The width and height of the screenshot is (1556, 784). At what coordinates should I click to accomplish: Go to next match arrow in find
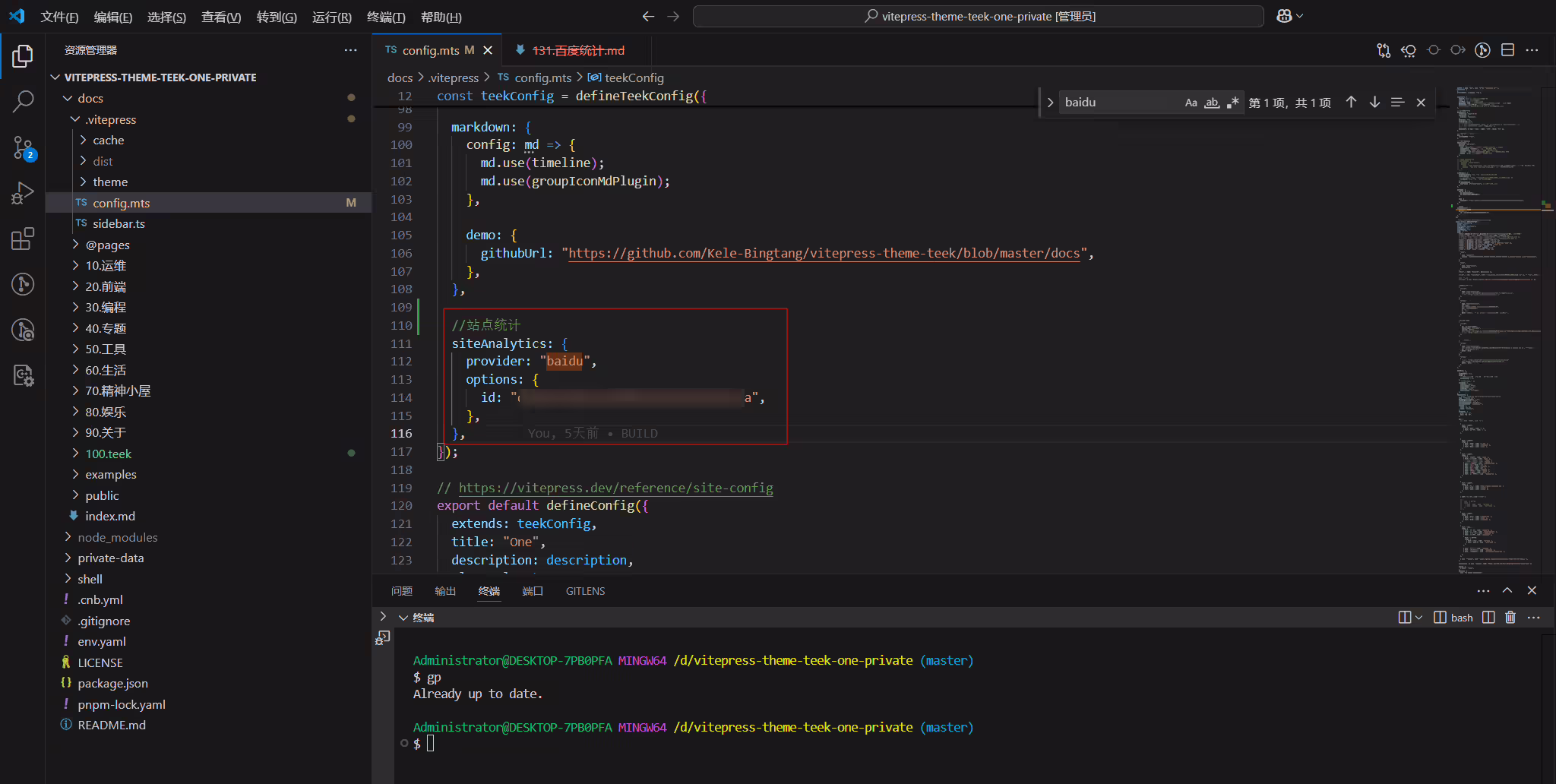point(1374,102)
